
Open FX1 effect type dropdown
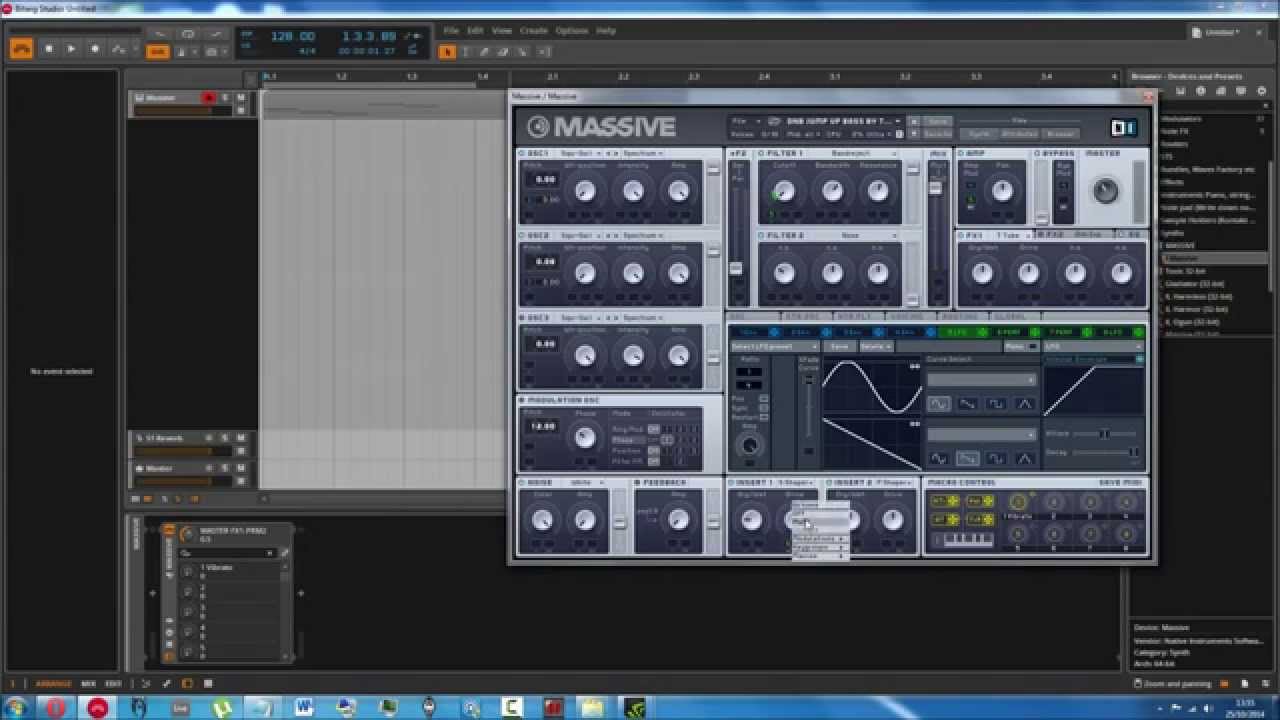(1012, 236)
